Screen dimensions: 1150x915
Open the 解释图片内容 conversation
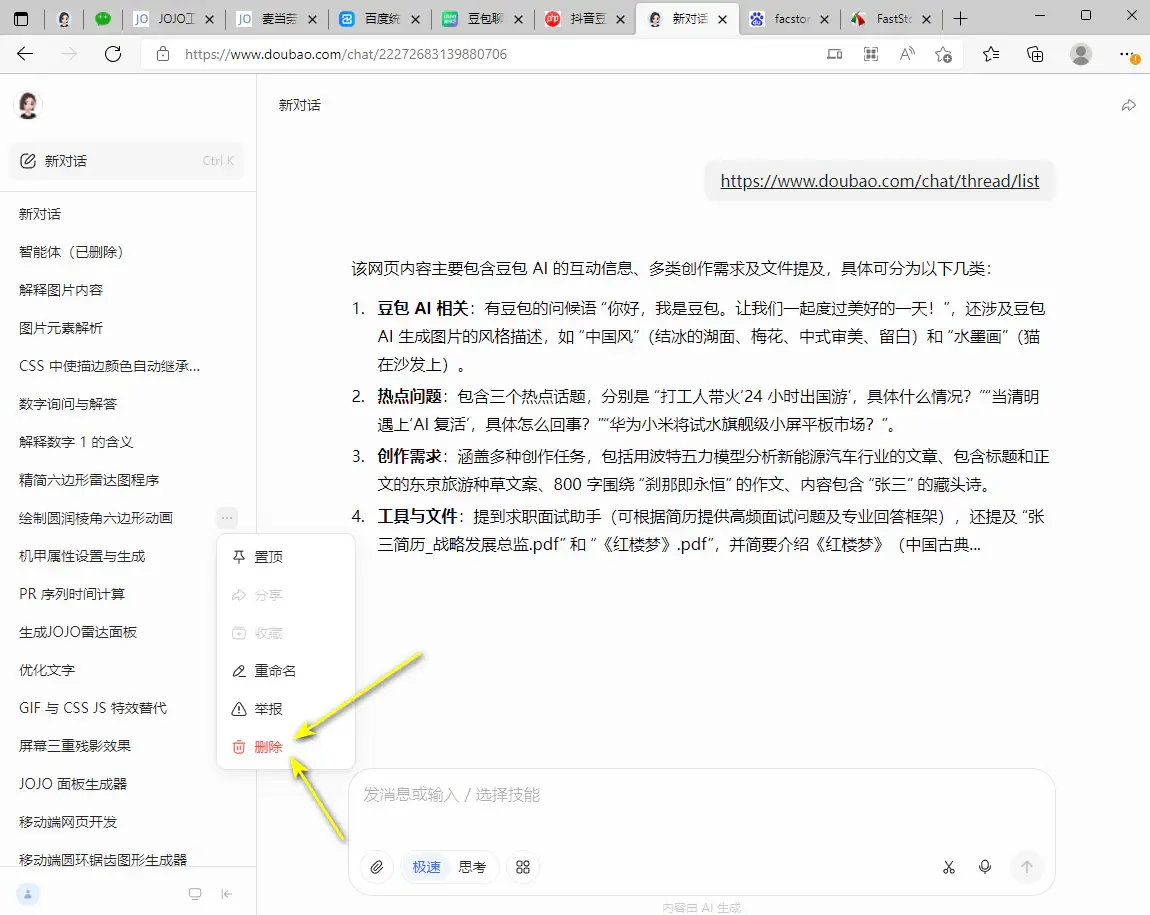[x=128, y=290]
